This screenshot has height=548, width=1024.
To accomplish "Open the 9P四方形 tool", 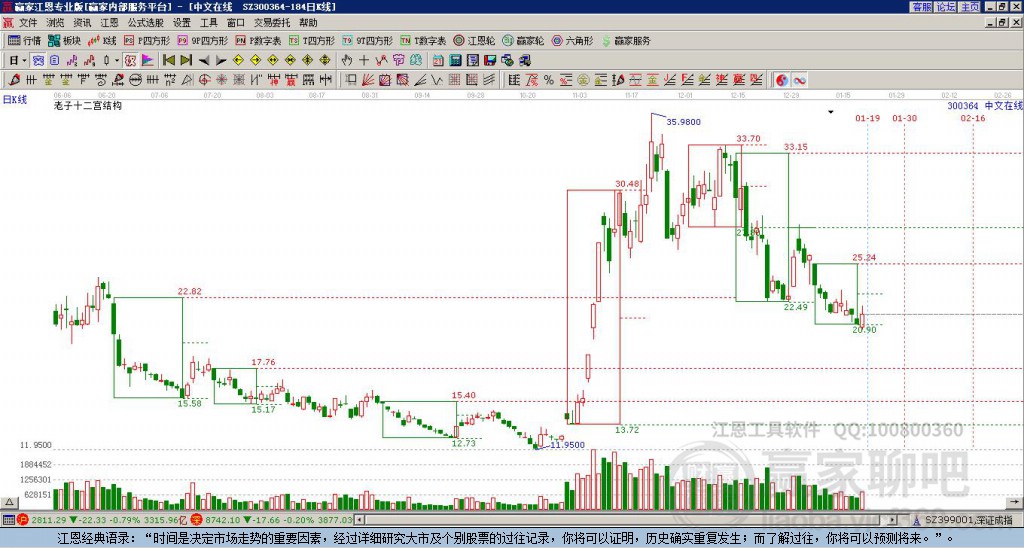I will click(202, 40).
